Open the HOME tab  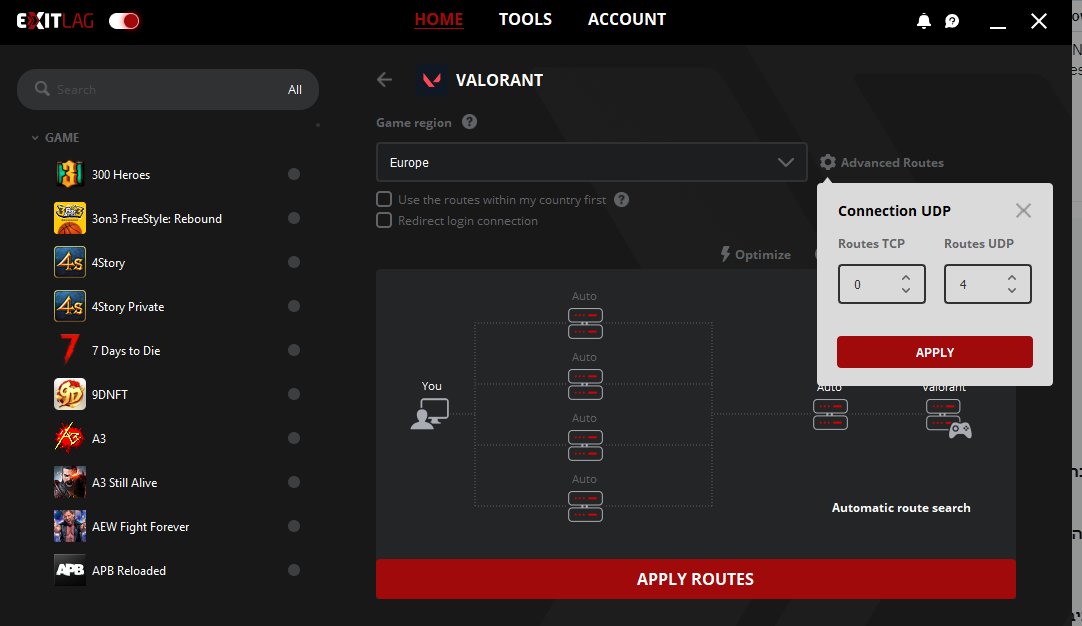click(439, 19)
